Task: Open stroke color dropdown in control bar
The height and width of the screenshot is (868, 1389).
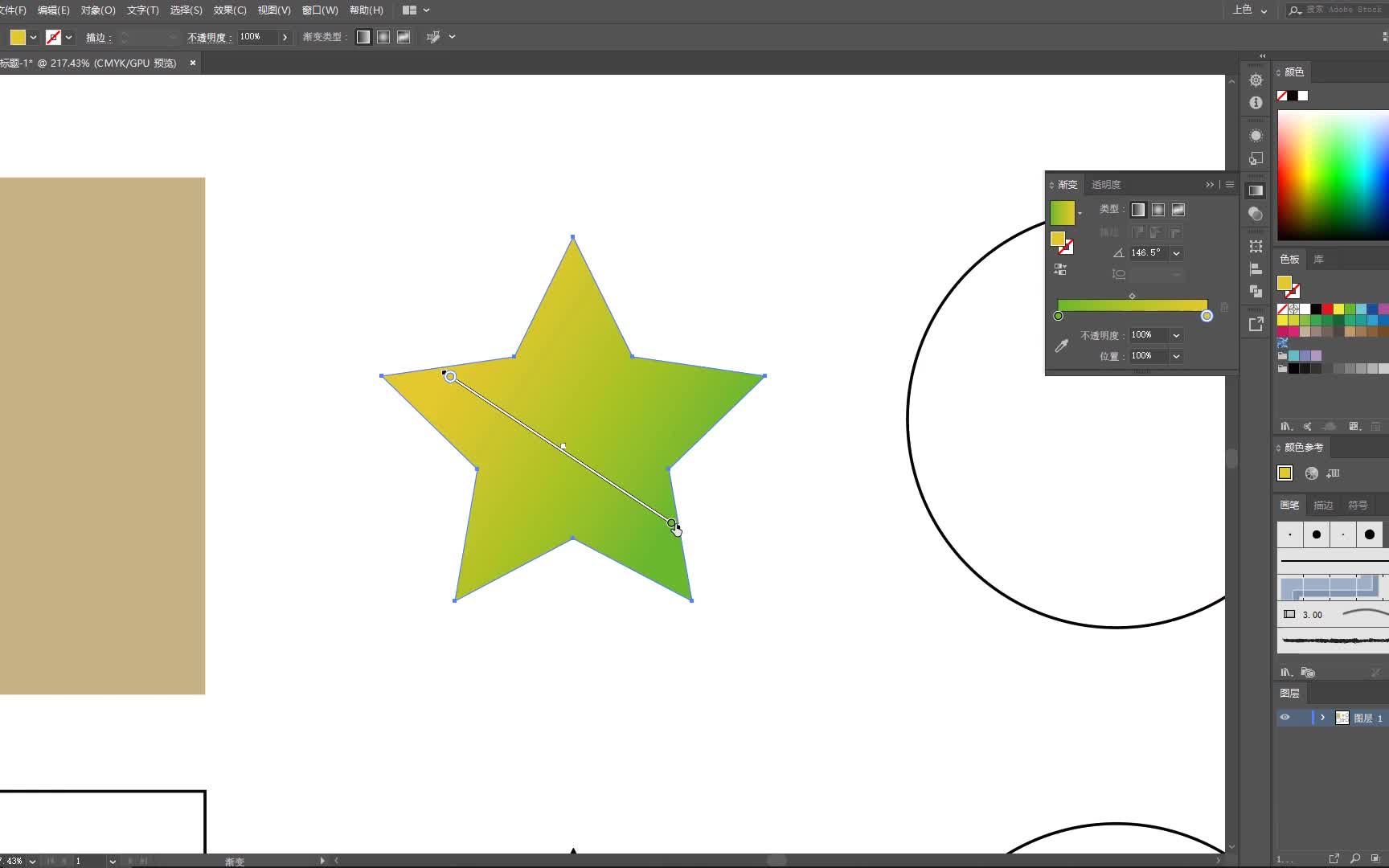Action: [x=68, y=37]
